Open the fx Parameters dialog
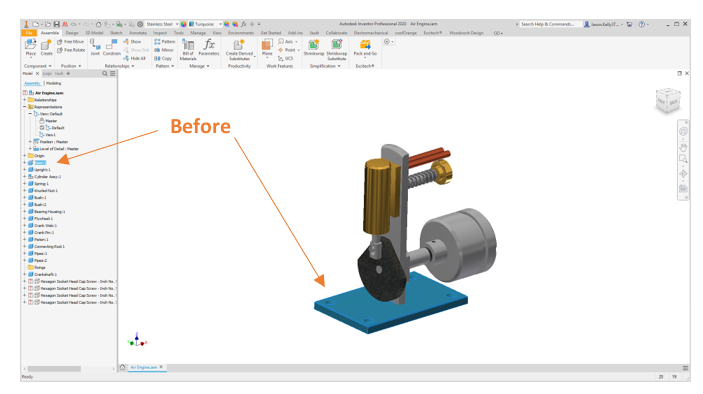This screenshot has width=703, height=394. click(x=209, y=47)
